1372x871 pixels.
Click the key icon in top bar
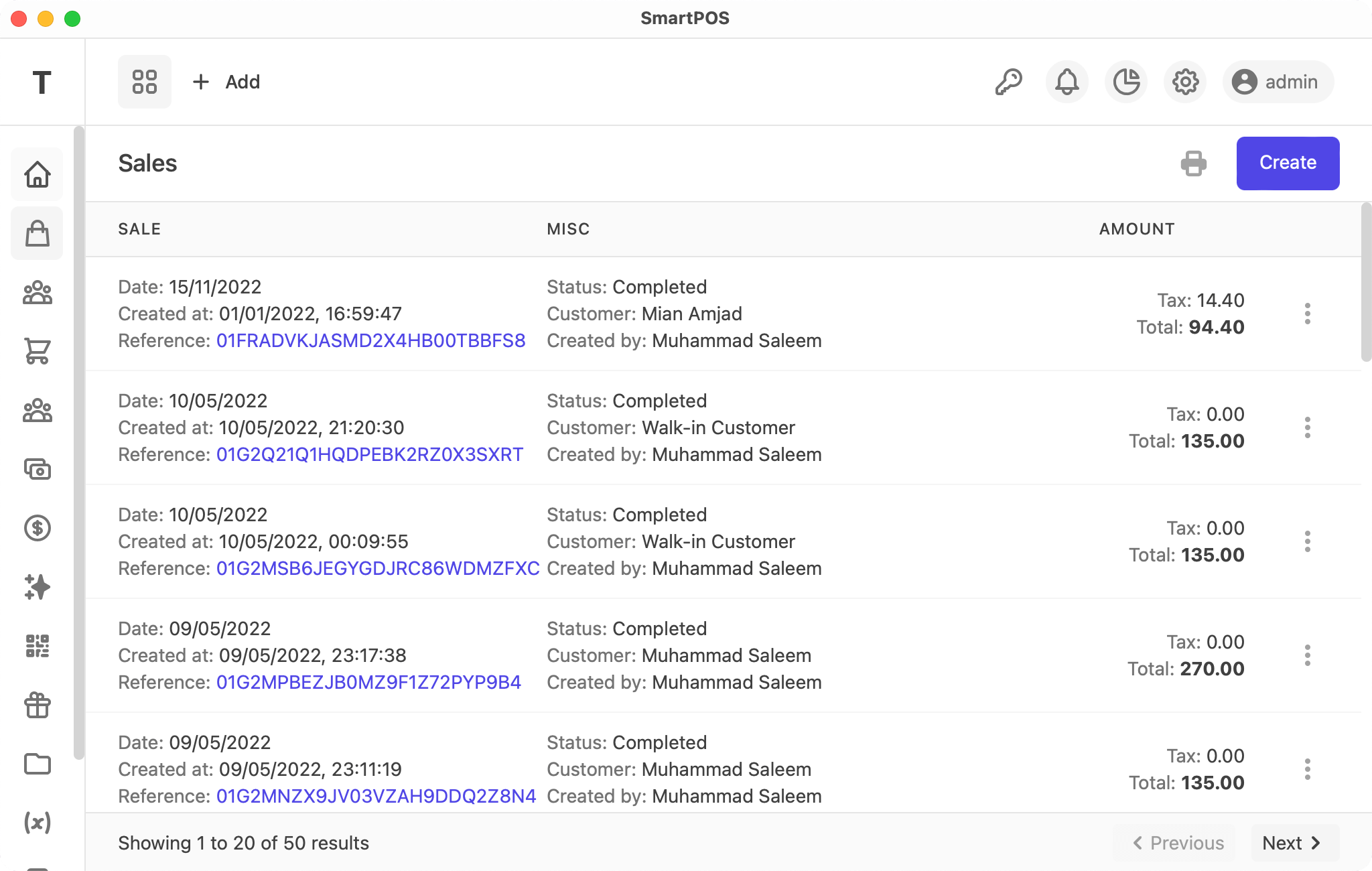coord(1008,82)
